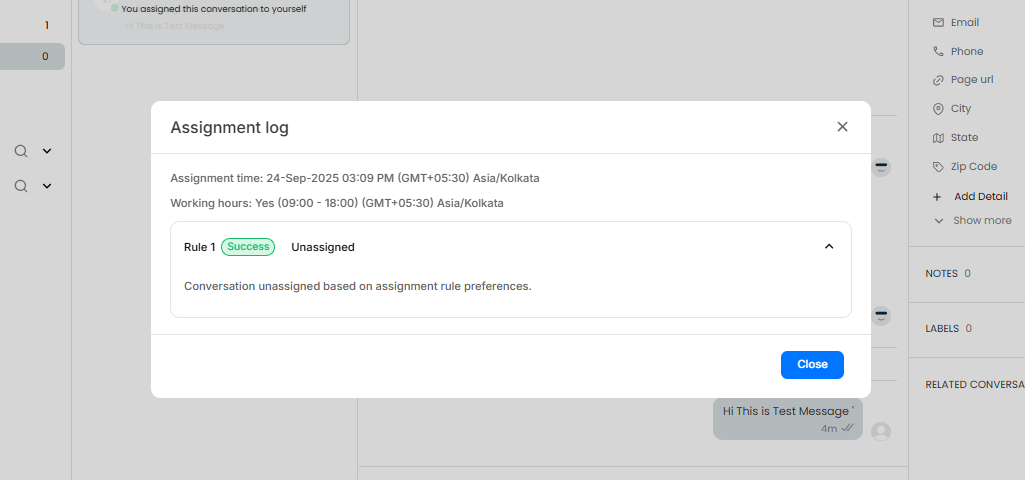This screenshot has height=480, width=1025.
Task: Open the LABELS section
Action: [942, 328]
